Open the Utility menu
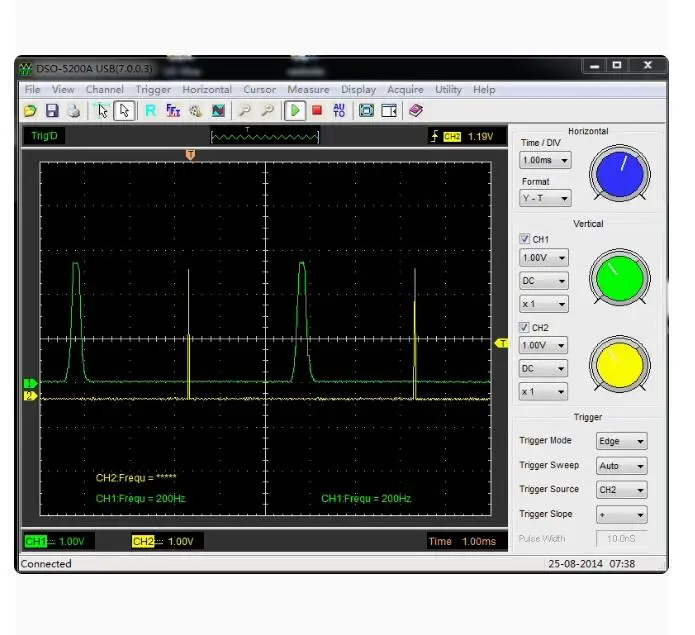Screen dimensions: 695x635 [x=448, y=90]
